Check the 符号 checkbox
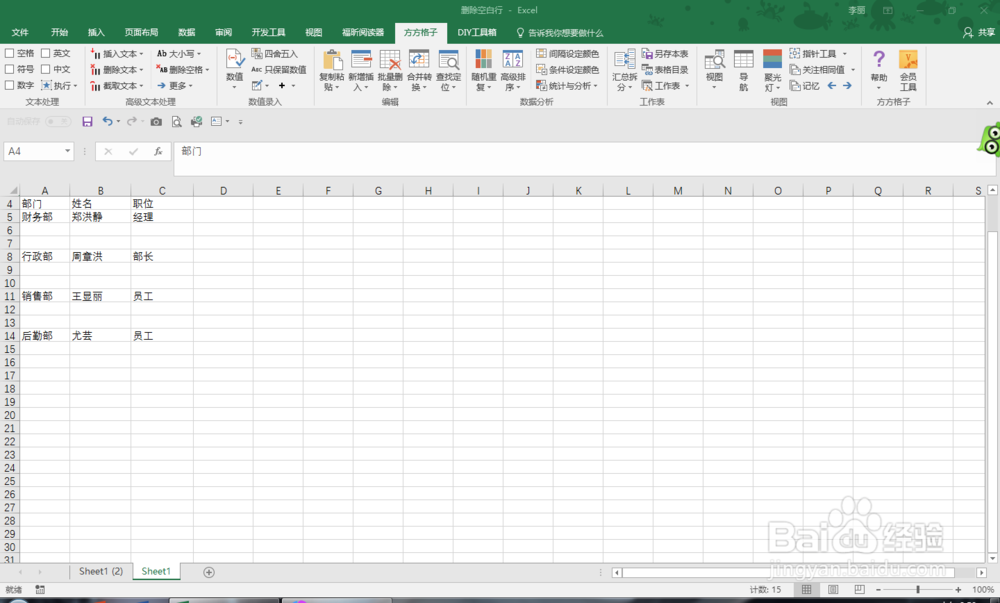The width and height of the screenshot is (1000, 603). [x=10, y=69]
